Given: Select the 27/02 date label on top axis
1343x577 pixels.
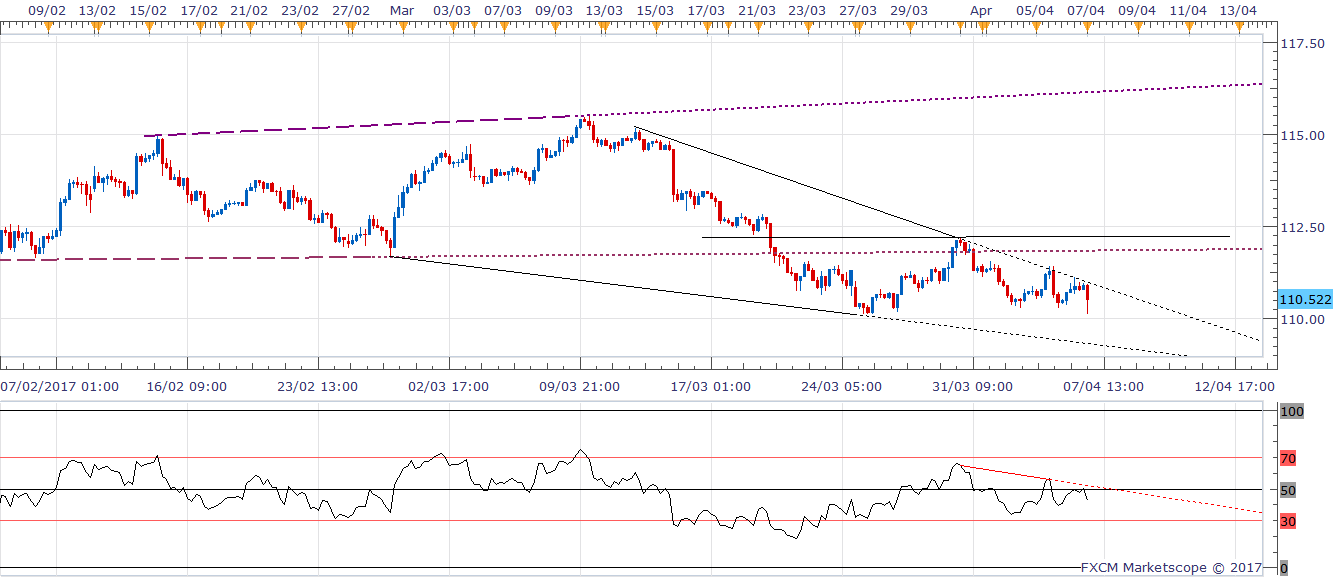Looking at the screenshot, I should pyautogui.click(x=351, y=9).
